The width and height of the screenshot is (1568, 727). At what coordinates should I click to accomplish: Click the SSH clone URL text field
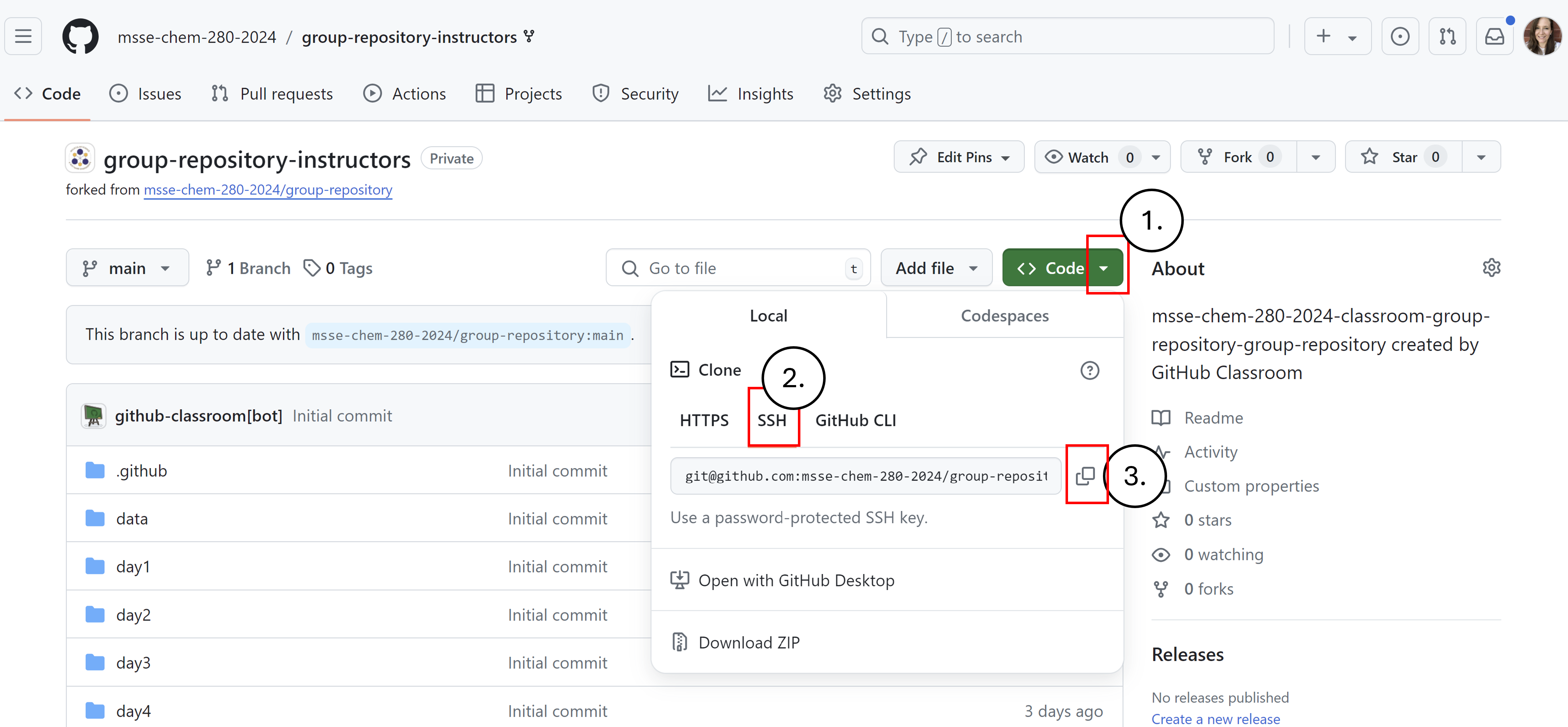pyautogui.click(x=866, y=476)
